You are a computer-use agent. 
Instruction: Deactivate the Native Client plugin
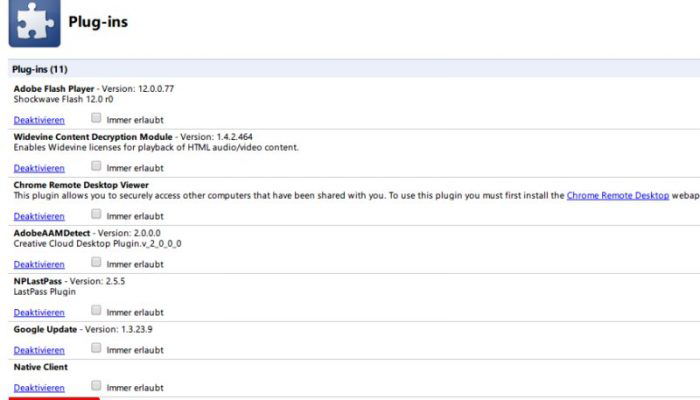coord(39,388)
